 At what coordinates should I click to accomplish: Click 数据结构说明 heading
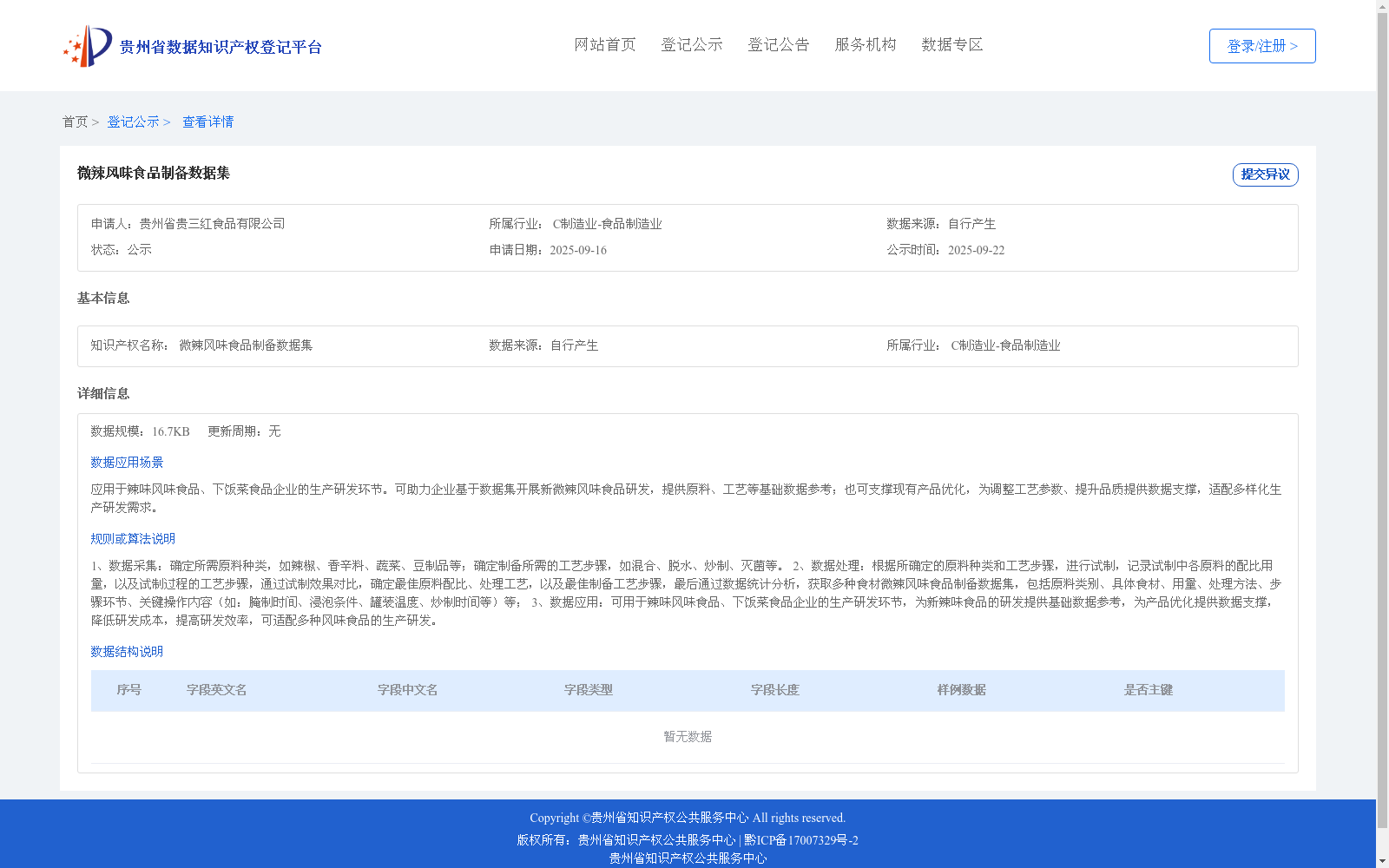pos(127,652)
